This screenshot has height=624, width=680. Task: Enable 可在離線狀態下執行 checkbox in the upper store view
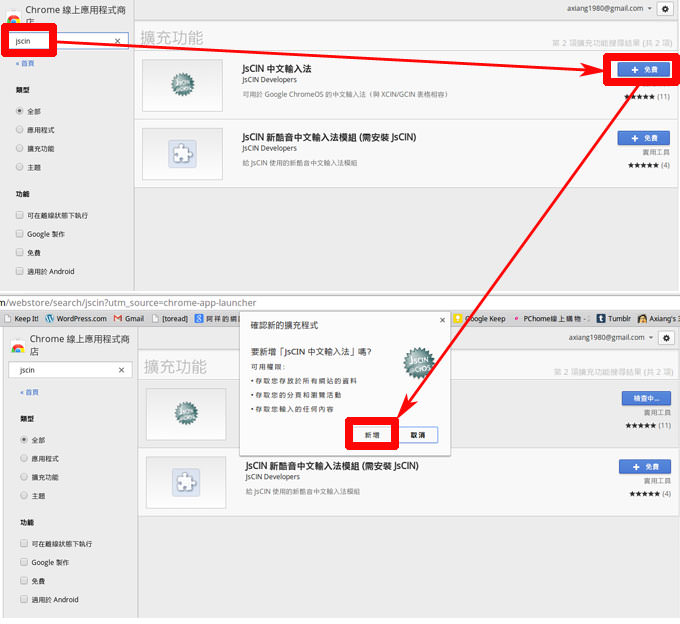click(20, 215)
